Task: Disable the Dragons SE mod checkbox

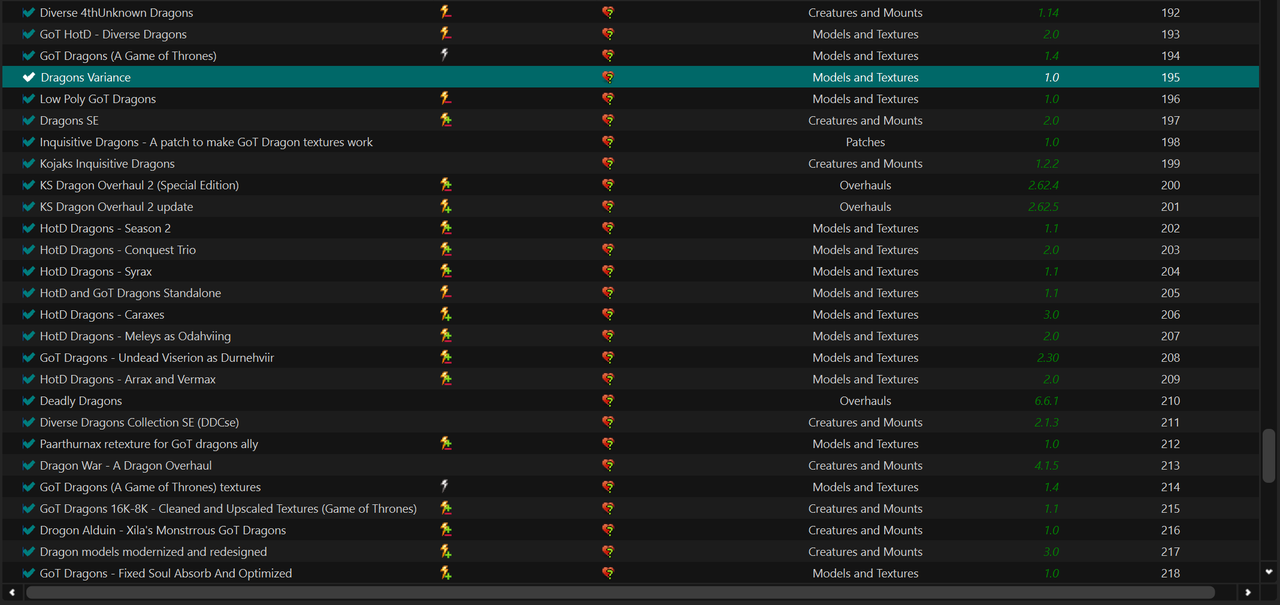Action: tap(29, 120)
